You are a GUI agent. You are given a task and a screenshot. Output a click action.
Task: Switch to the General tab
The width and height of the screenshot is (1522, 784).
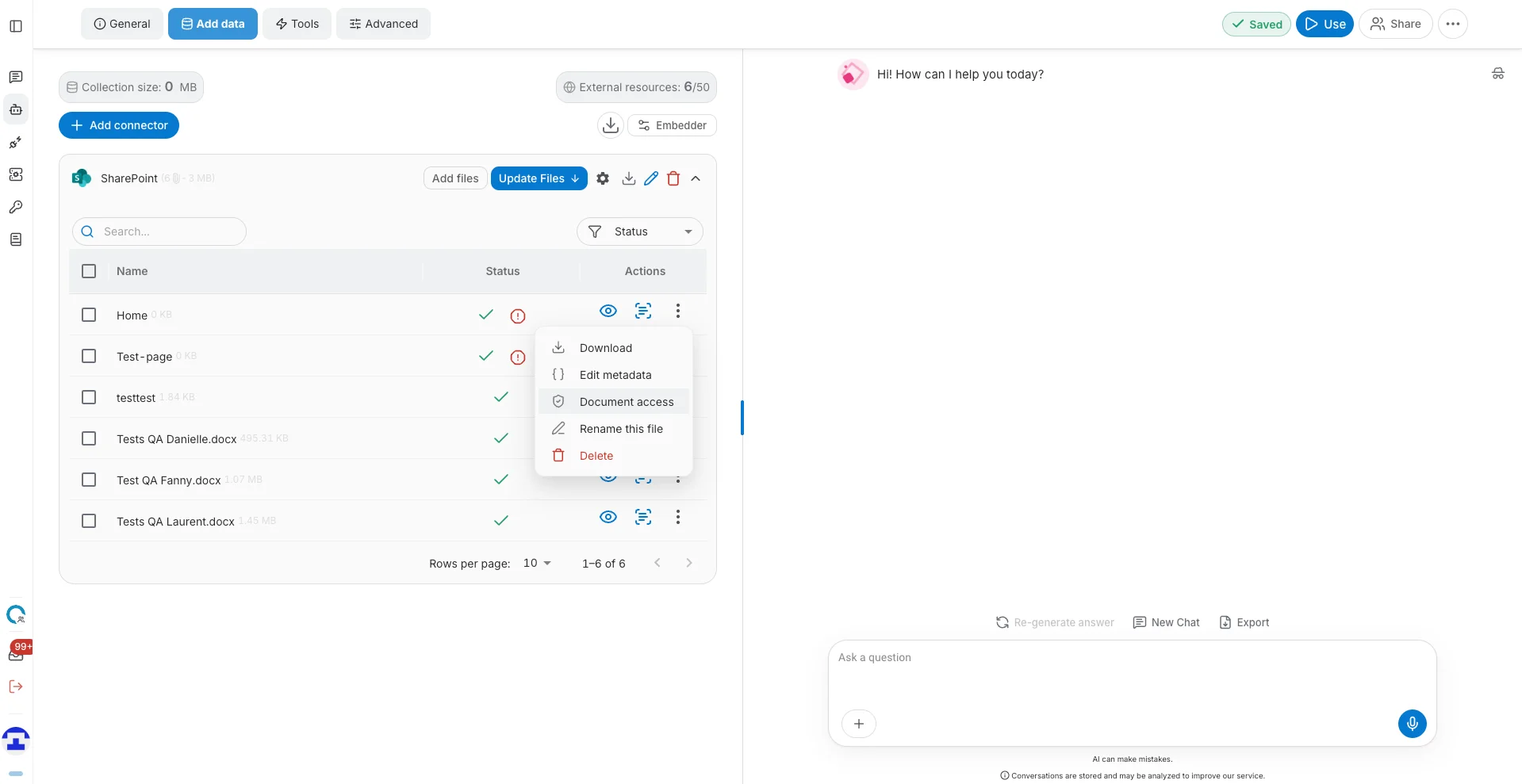[122, 24]
